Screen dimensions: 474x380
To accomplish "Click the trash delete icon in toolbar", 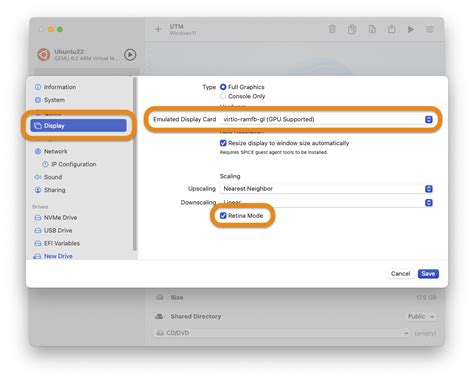I will [x=332, y=29].
